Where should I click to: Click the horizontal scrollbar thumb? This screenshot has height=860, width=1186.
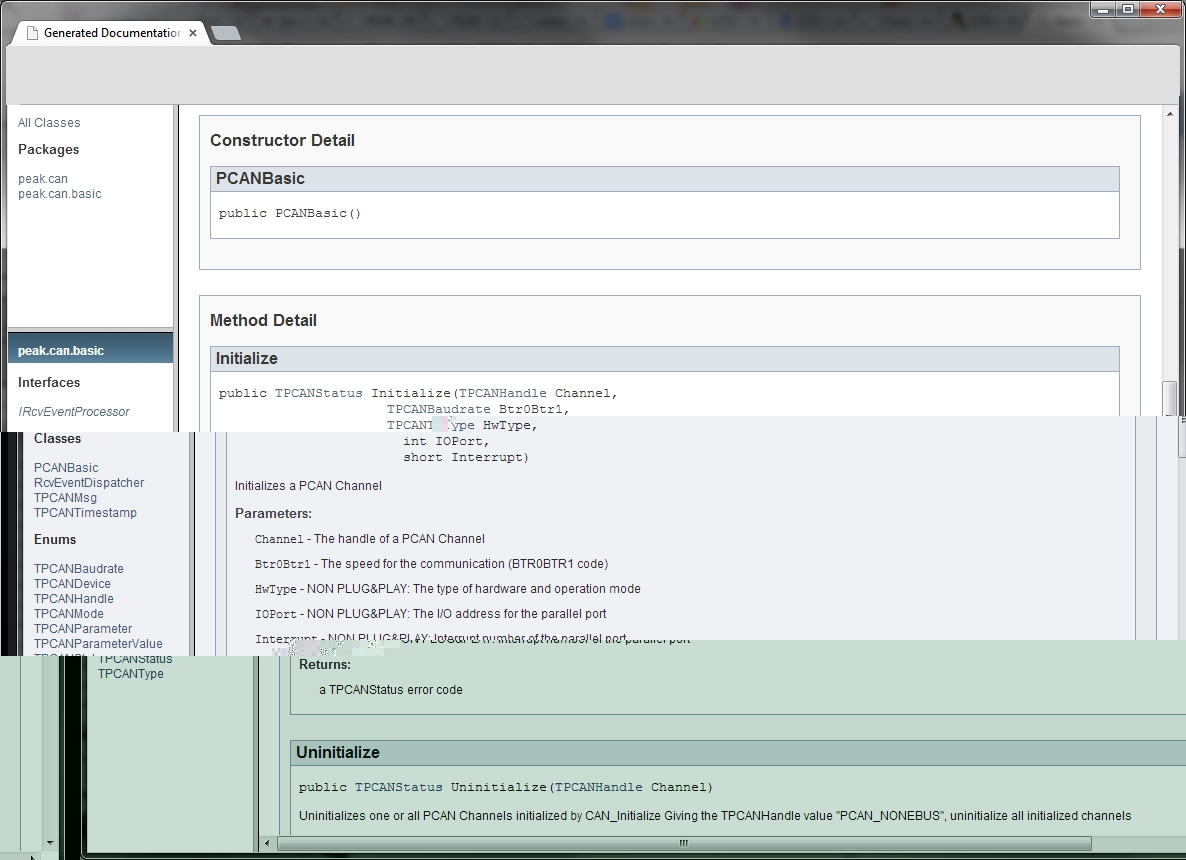[684, 843]
